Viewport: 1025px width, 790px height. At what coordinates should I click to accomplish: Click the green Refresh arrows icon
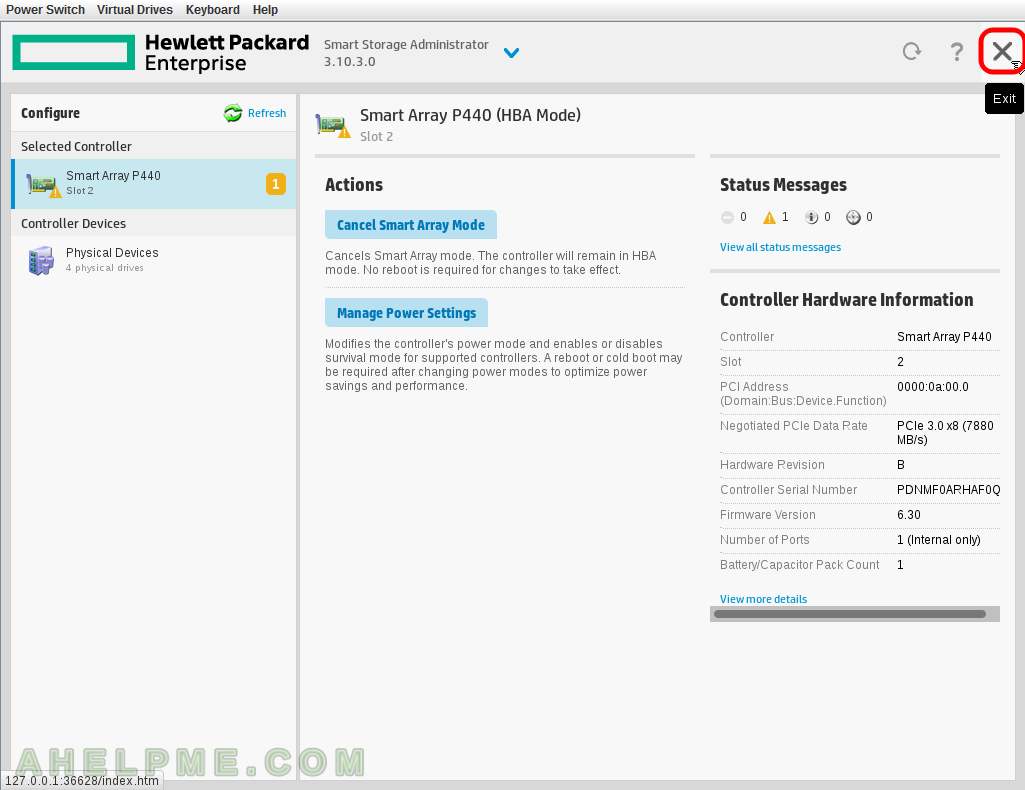[x=233, y=113]
